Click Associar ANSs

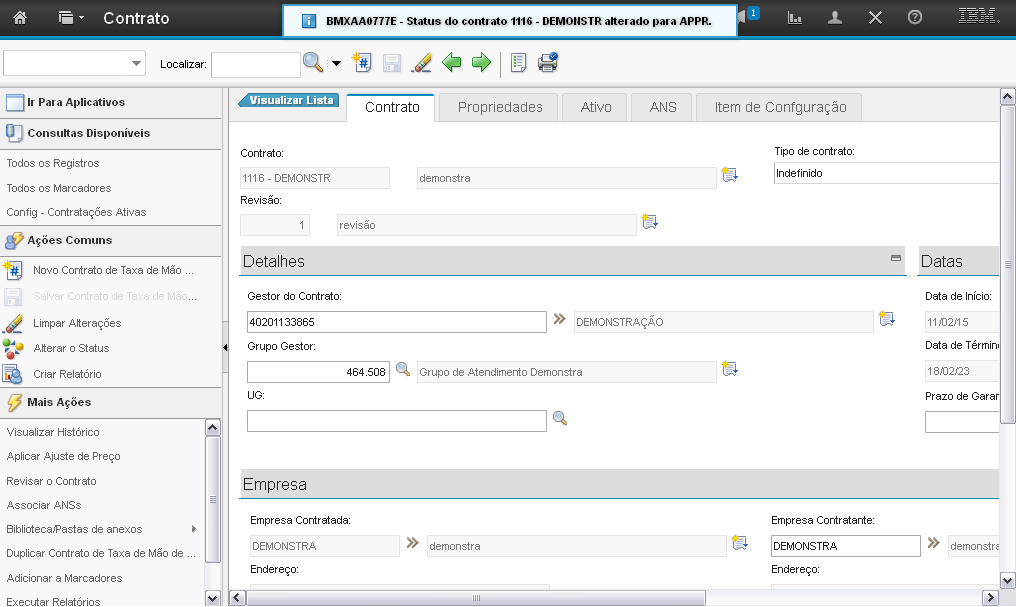43,505
